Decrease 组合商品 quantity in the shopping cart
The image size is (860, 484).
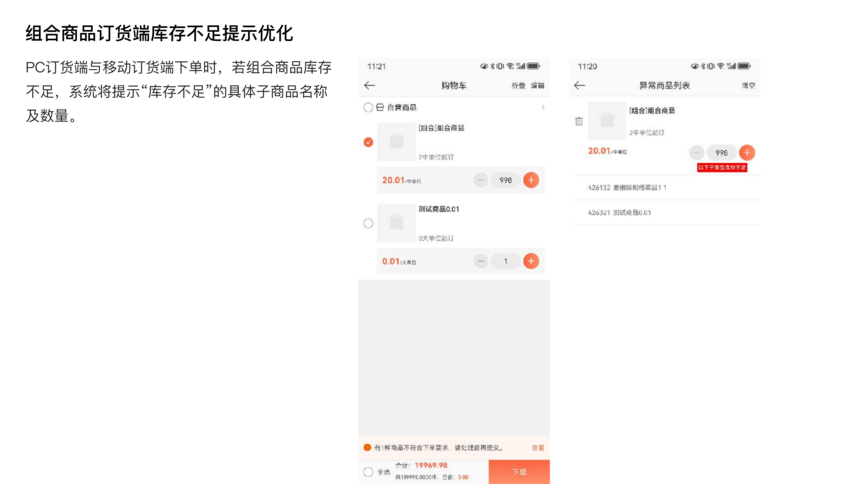(x=480, y=180)
